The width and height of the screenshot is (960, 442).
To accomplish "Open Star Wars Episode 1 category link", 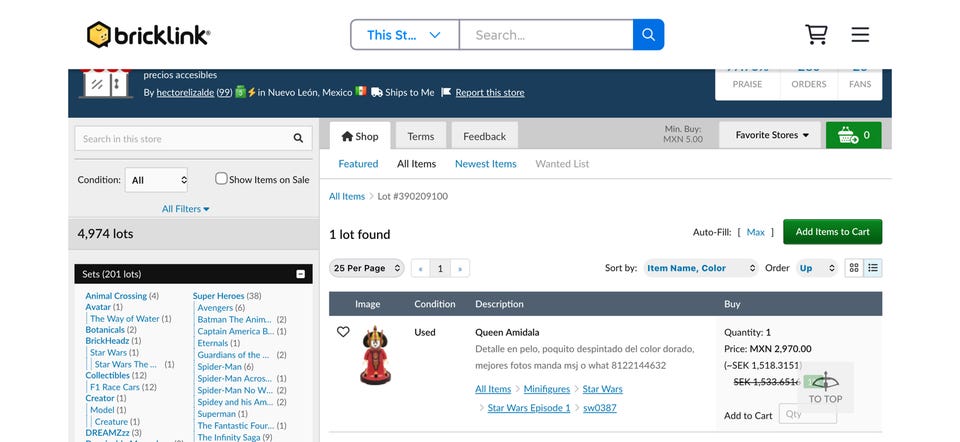I will point(529,408).
